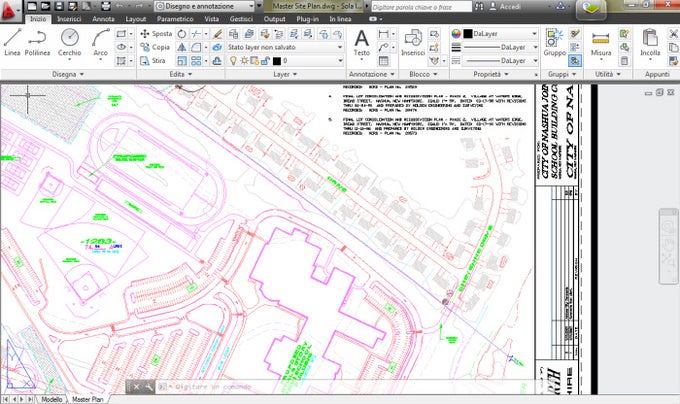
Task: Click the help search keyword field
Action: [421, 7]
